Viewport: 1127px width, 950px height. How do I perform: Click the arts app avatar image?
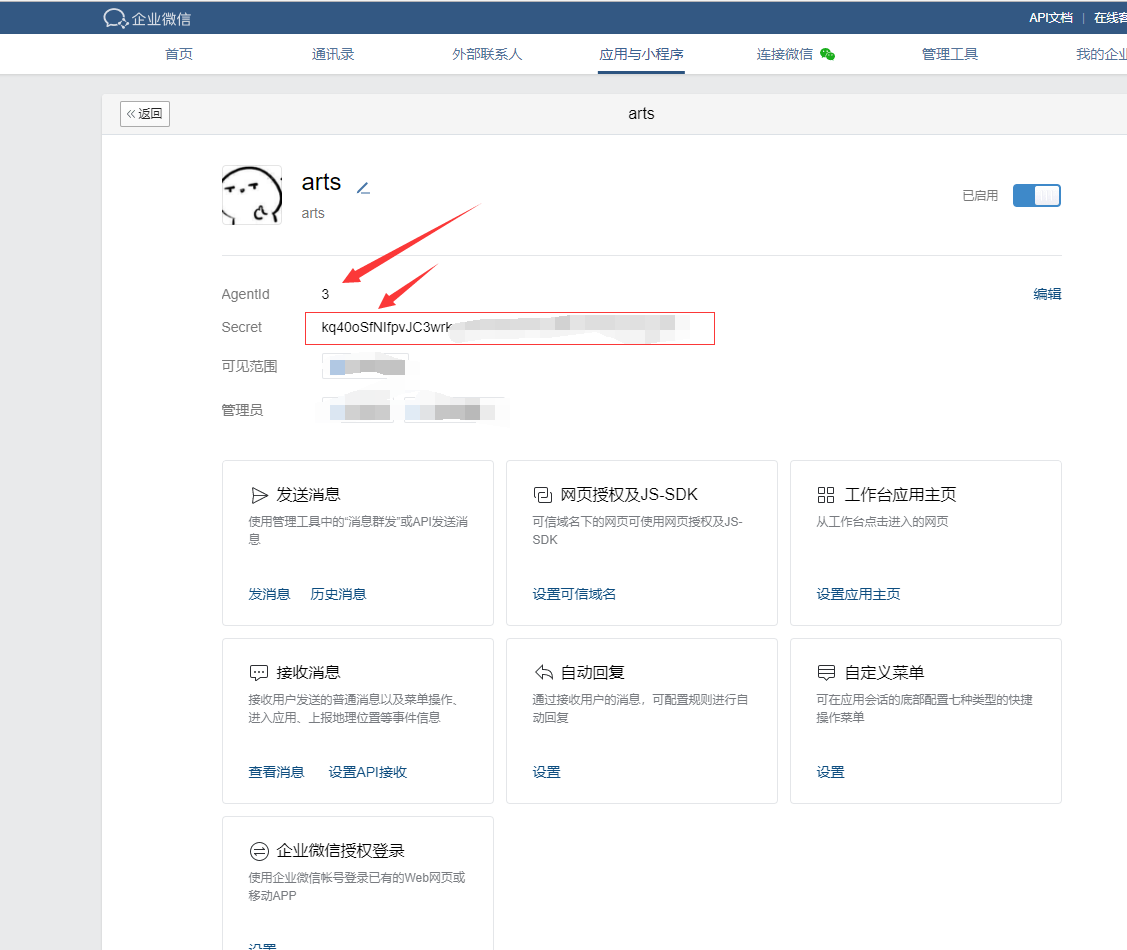(x=252, y=195)
